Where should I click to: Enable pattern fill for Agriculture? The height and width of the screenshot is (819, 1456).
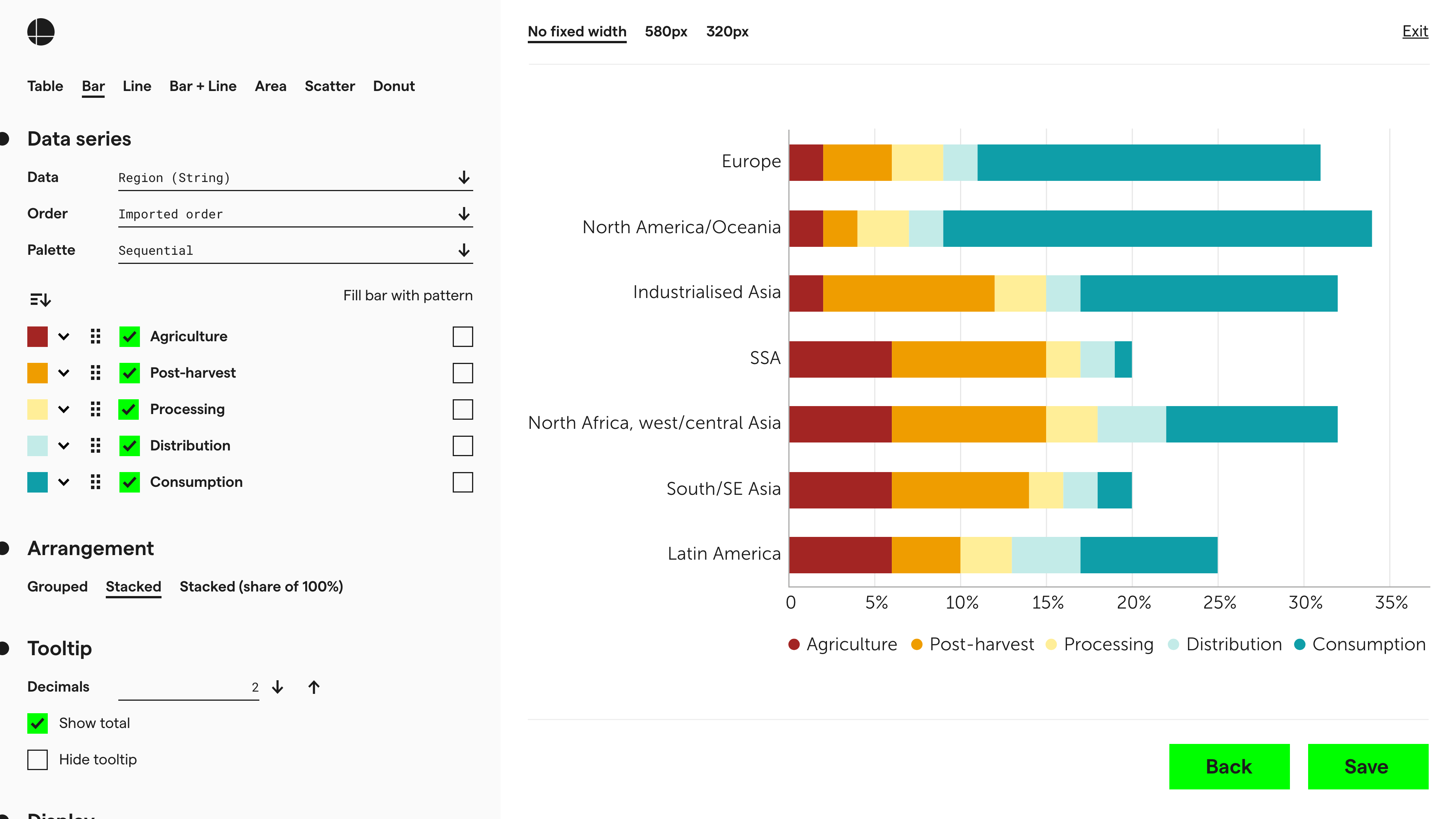[462, 336]
